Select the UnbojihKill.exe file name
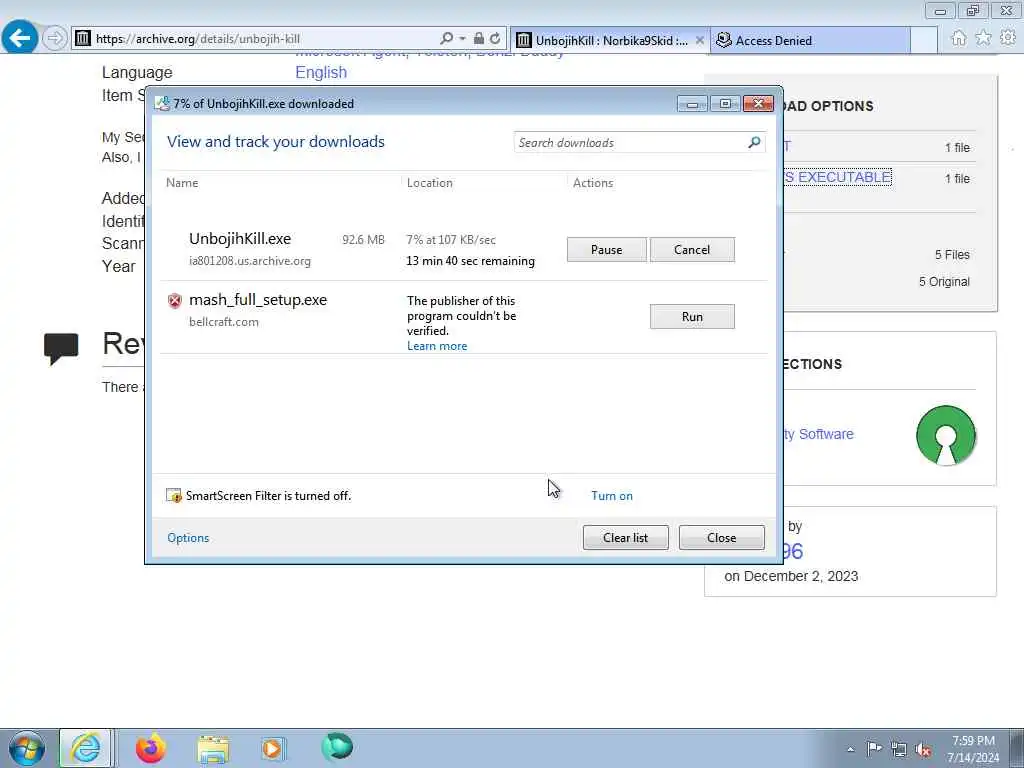This screenshot has width=1024, height=768. click(x=240, y=239)
